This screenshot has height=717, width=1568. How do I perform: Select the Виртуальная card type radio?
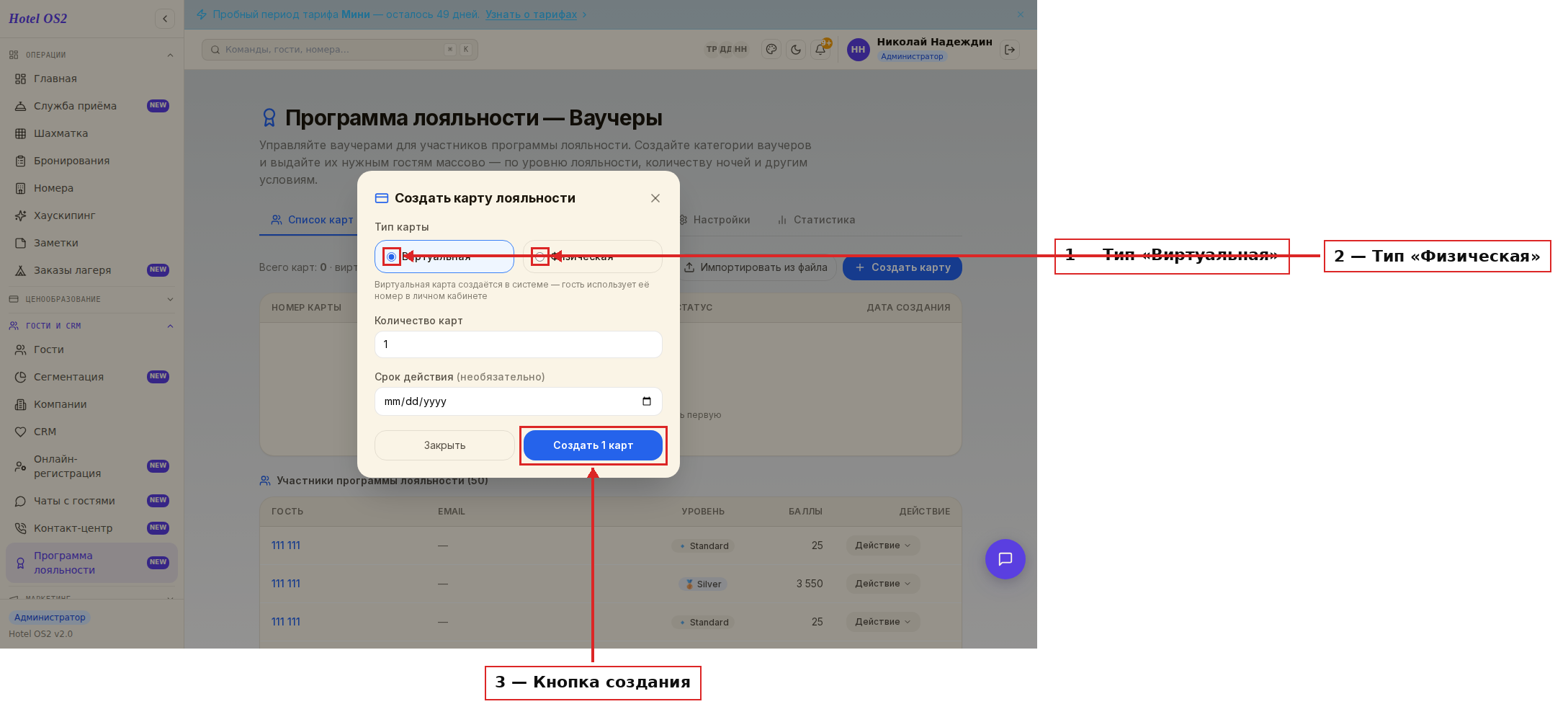tap(391, 257)
